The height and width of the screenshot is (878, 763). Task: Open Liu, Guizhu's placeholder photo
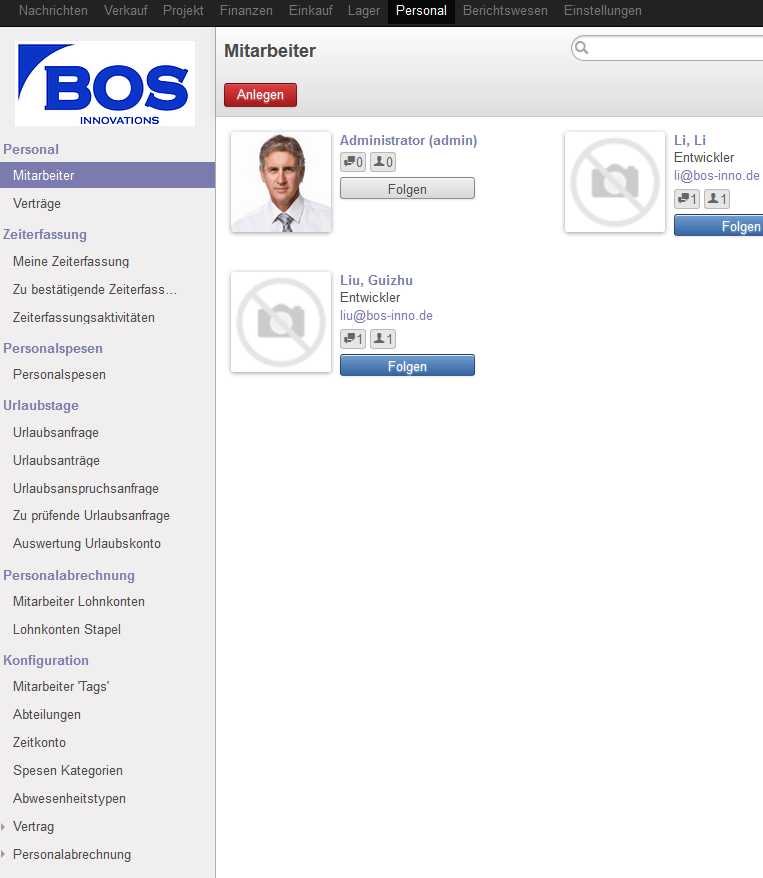click(x=281, y=322)
